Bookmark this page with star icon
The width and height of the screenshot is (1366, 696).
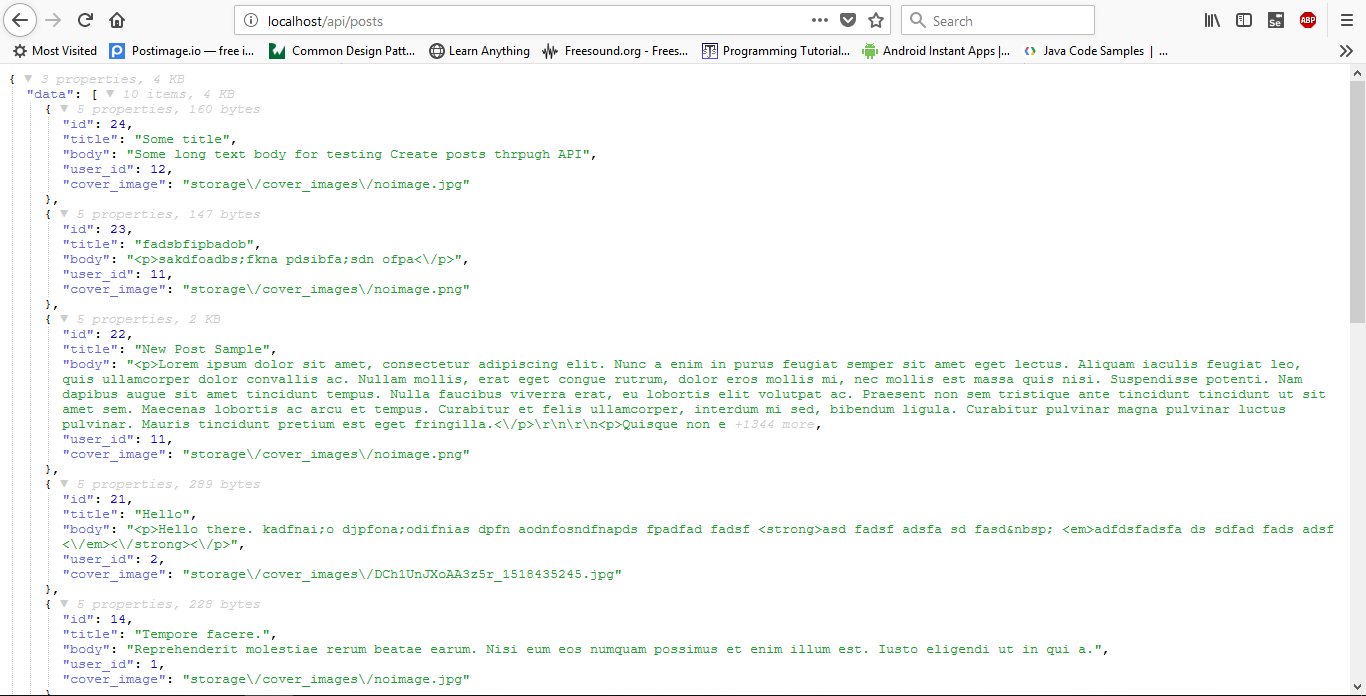pos(876,20)
